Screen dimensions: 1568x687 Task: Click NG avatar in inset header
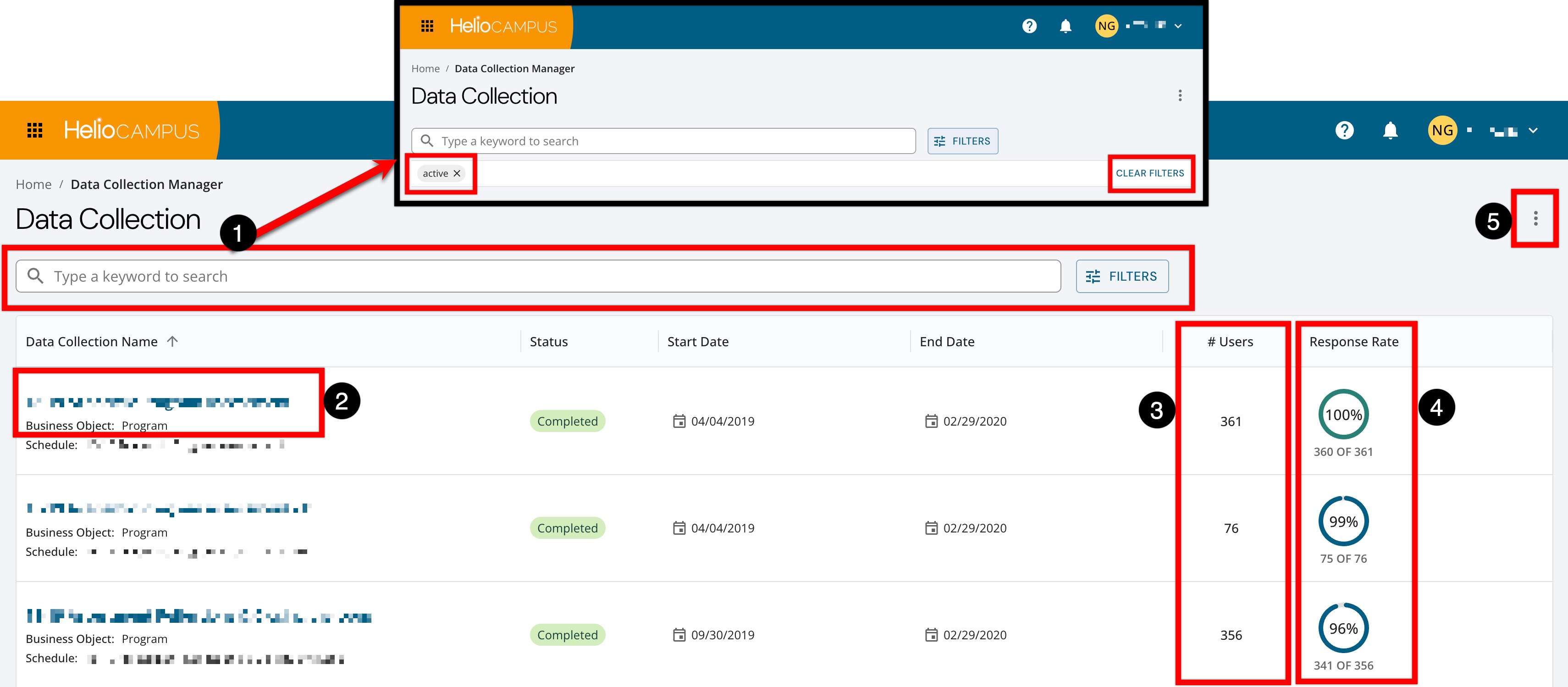click(x=1106, y=26)
